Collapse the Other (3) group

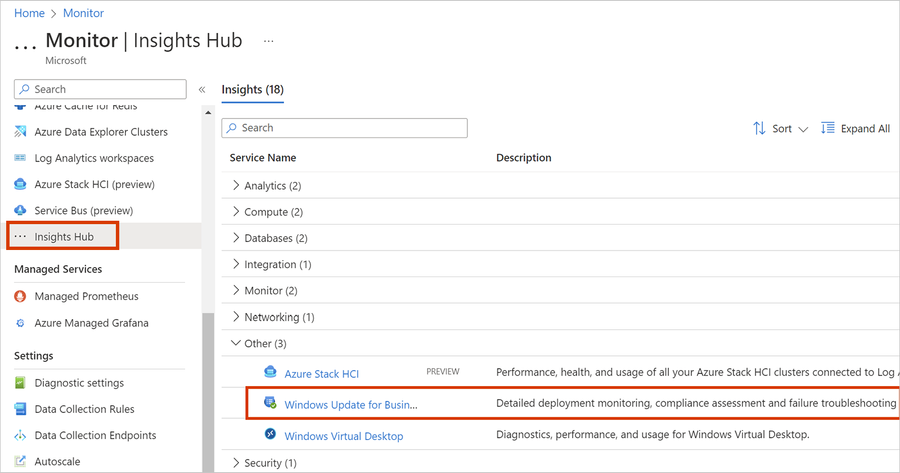click(x=235, y=343)
